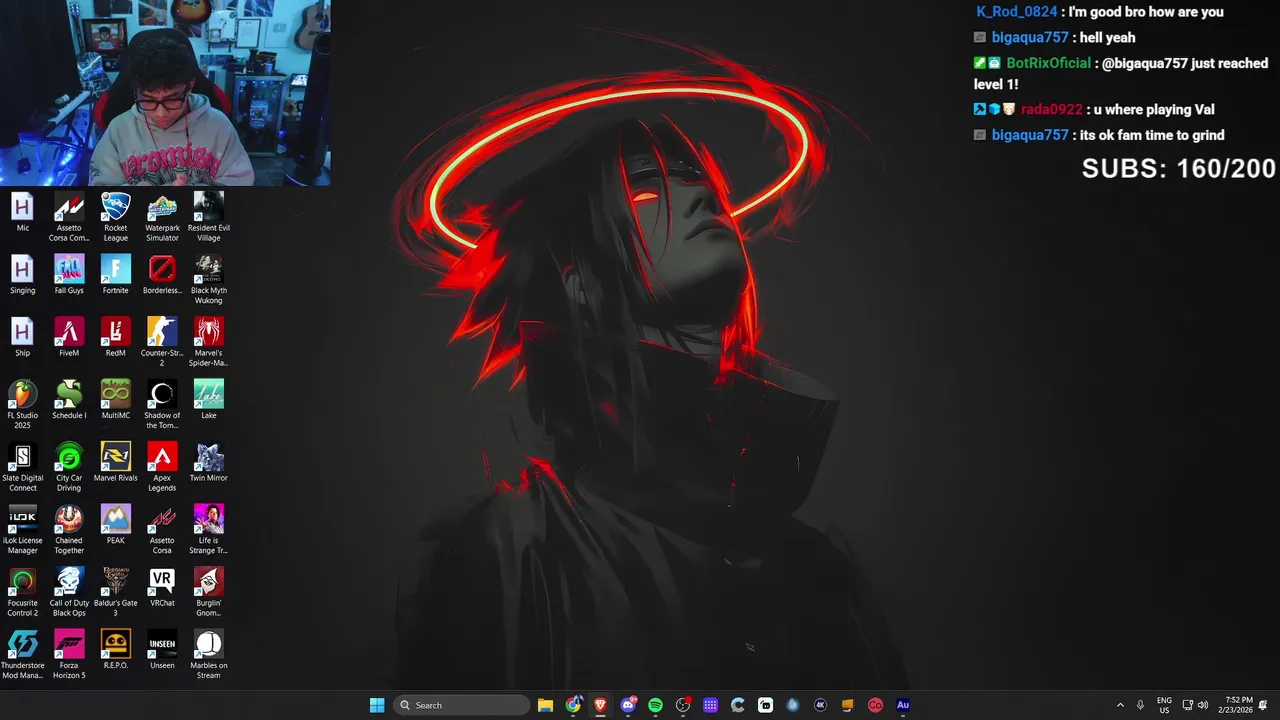
Task: Open Adobe Audition from the taskbar
Action: tap(903, 705)
